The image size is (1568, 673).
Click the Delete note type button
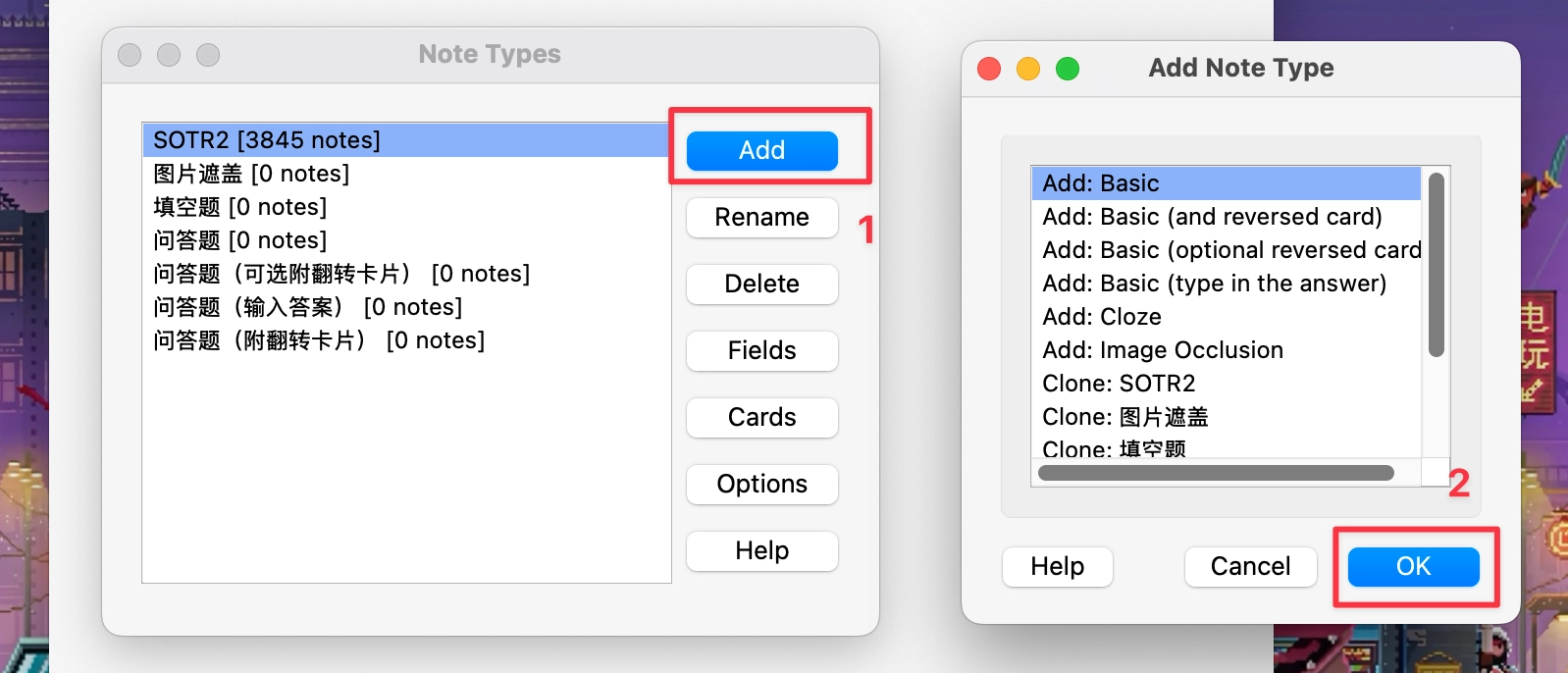[x=761, y=285]
